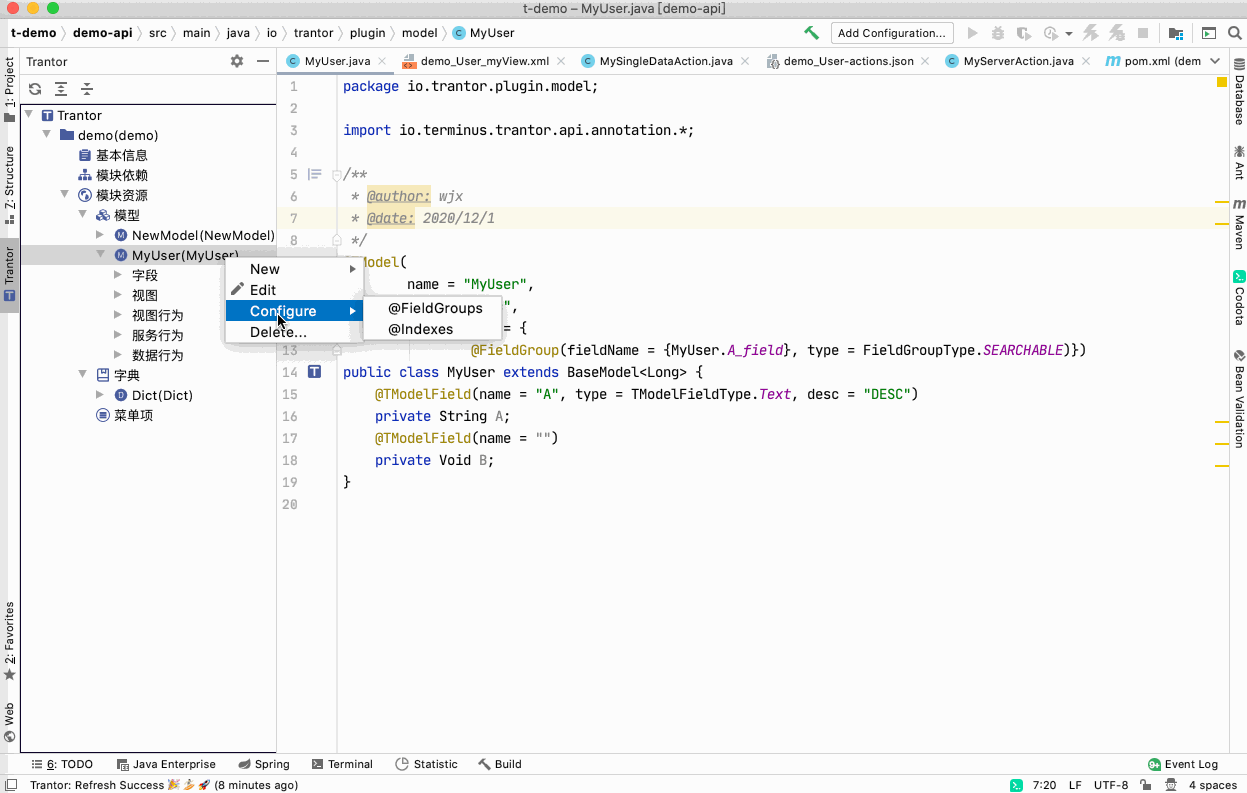The width and height of the screenshot is (1247, 793).
Task: Click the Run Anything terminal-window icon
Action: tap(1209, 33)
